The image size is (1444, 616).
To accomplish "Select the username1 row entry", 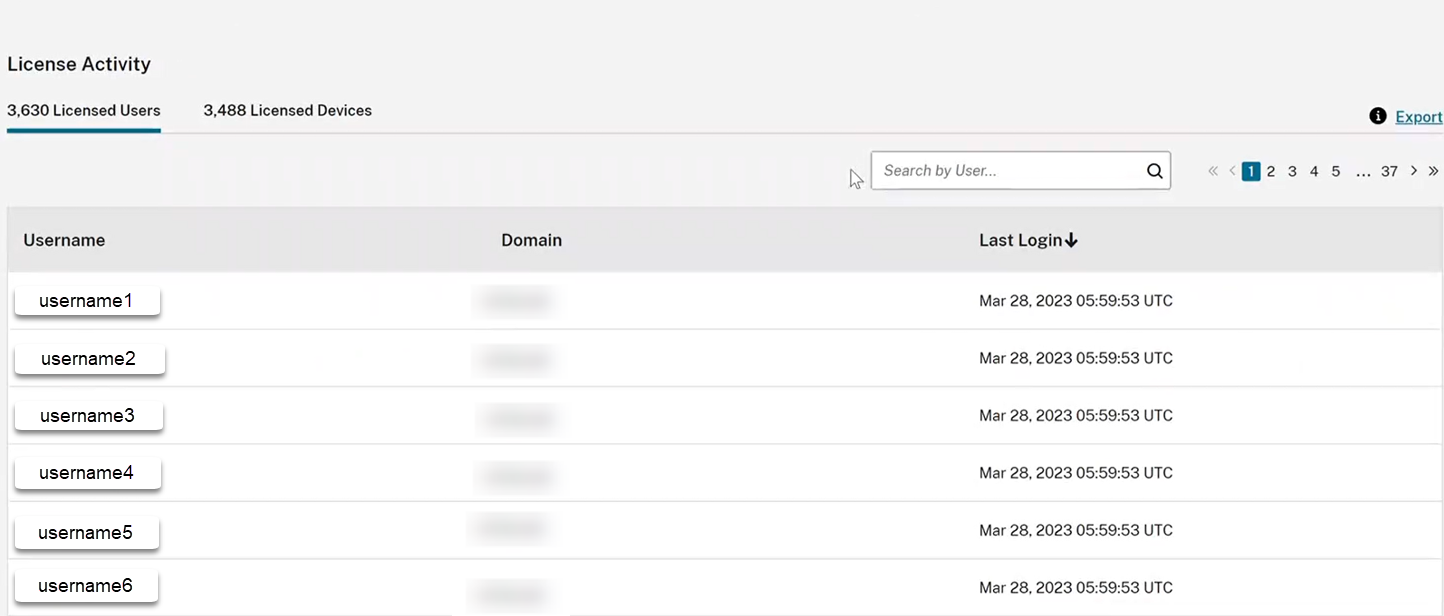I will (87, 300).
